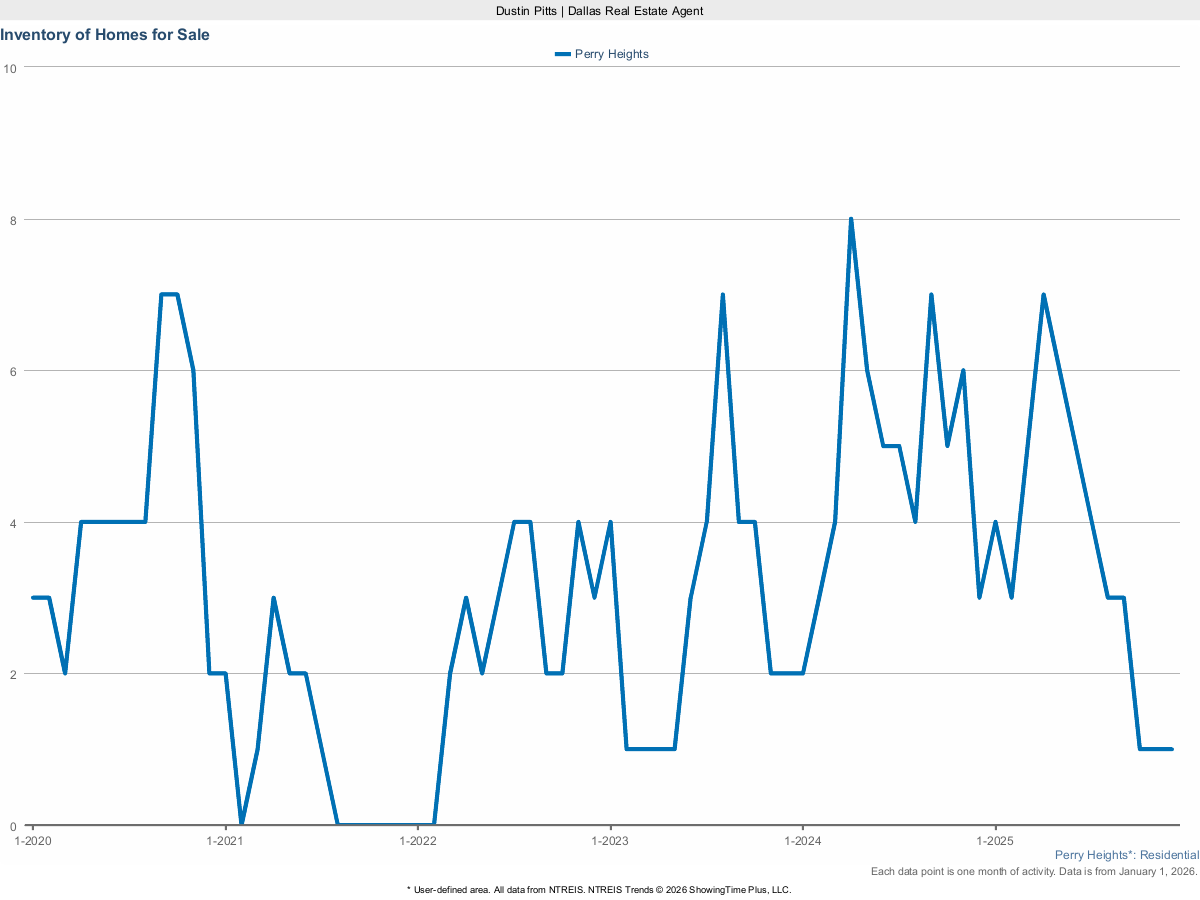1200x900 pixels.
Task: Select the 1-2020 x-axis label
Action: click(33, 840)
